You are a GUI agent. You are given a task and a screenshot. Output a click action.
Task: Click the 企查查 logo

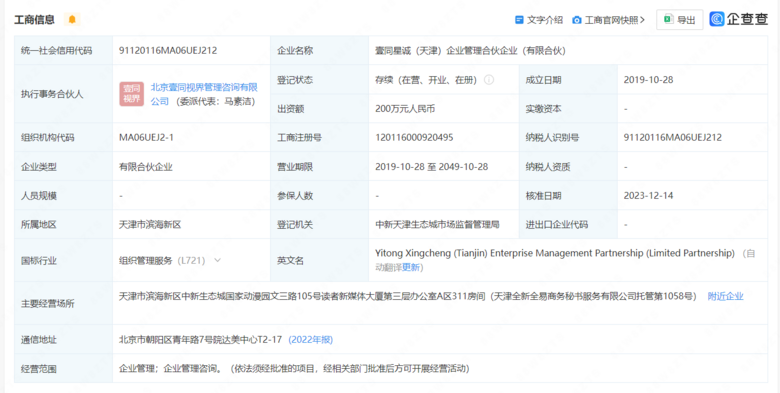point(738,19)
